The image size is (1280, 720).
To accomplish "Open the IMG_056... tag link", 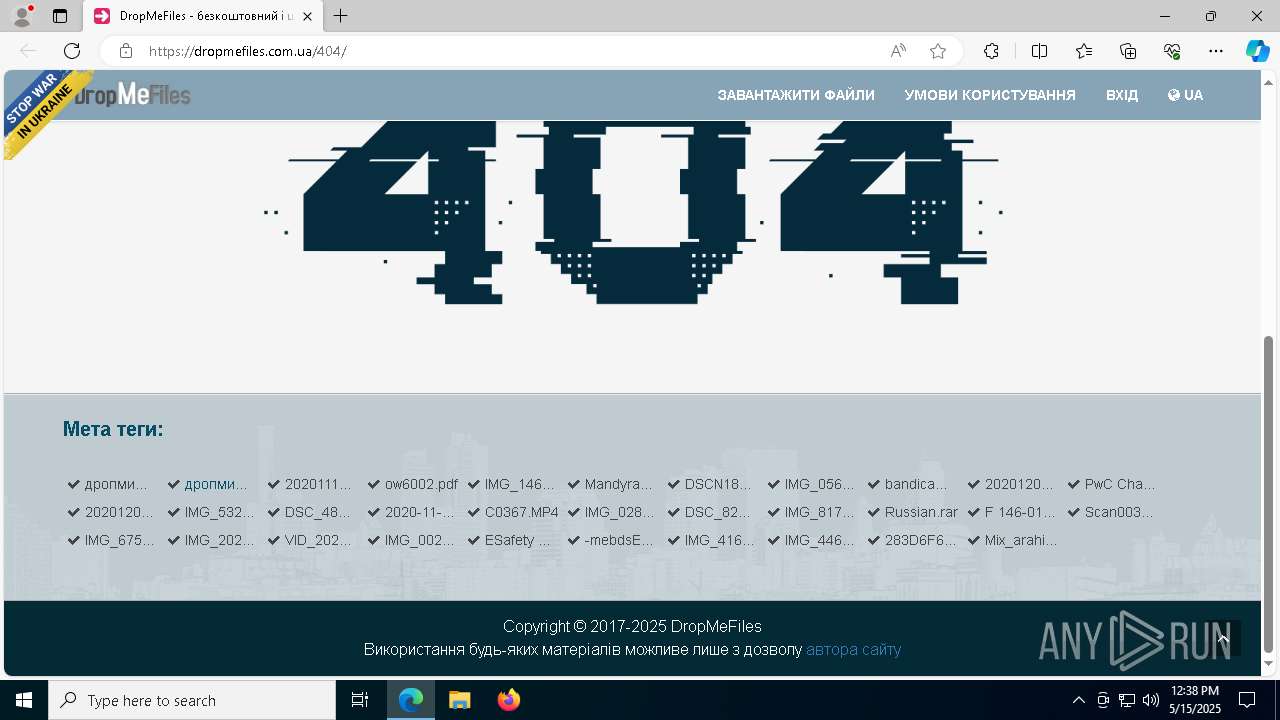I will tap(819, 484).
